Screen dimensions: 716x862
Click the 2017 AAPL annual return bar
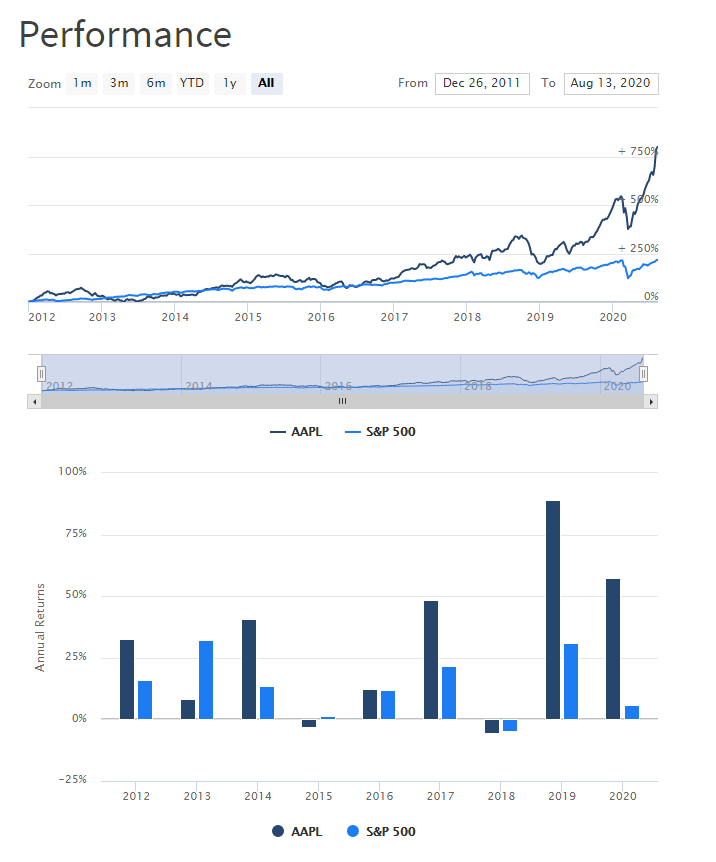(x=431, y=660)
